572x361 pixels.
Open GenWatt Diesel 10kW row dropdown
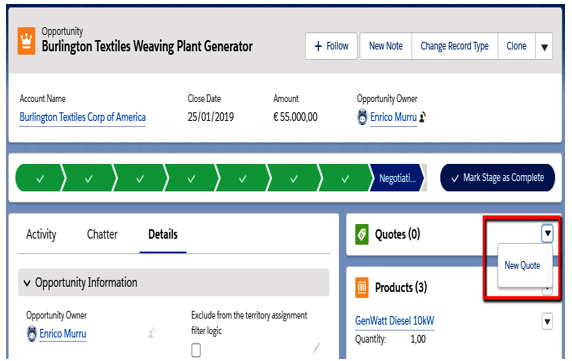click(547, 321)
